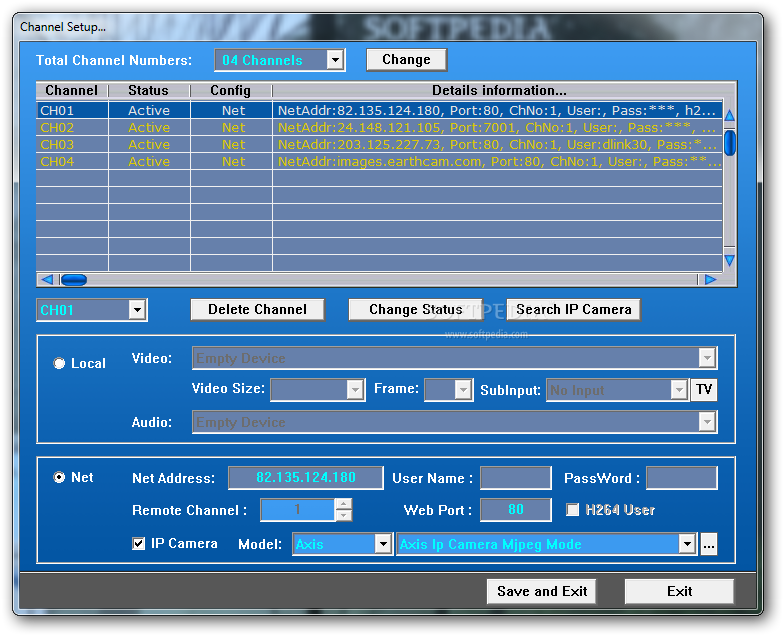
Task: Click the list's scroll right arrow
Action: tap(710, 280)
